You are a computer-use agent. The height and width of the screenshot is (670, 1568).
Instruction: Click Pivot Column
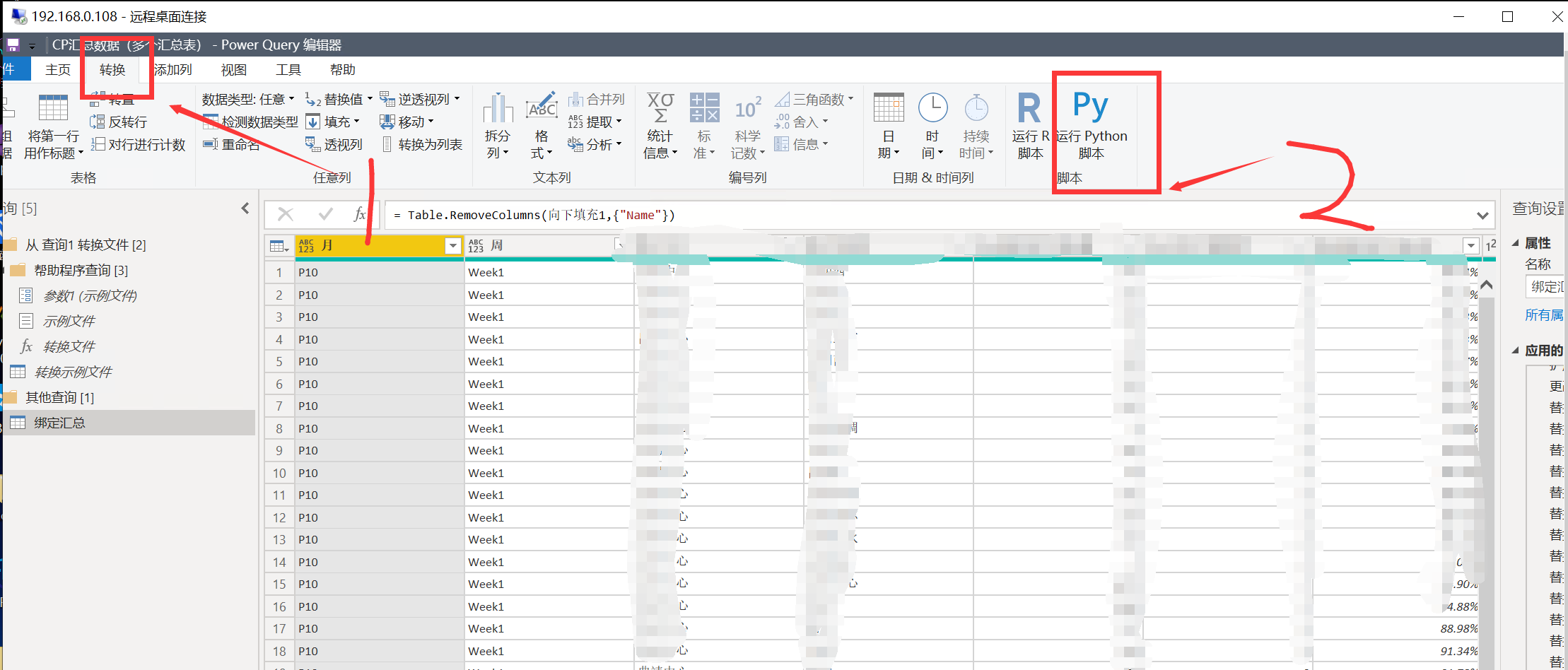(x=334, y=144)
